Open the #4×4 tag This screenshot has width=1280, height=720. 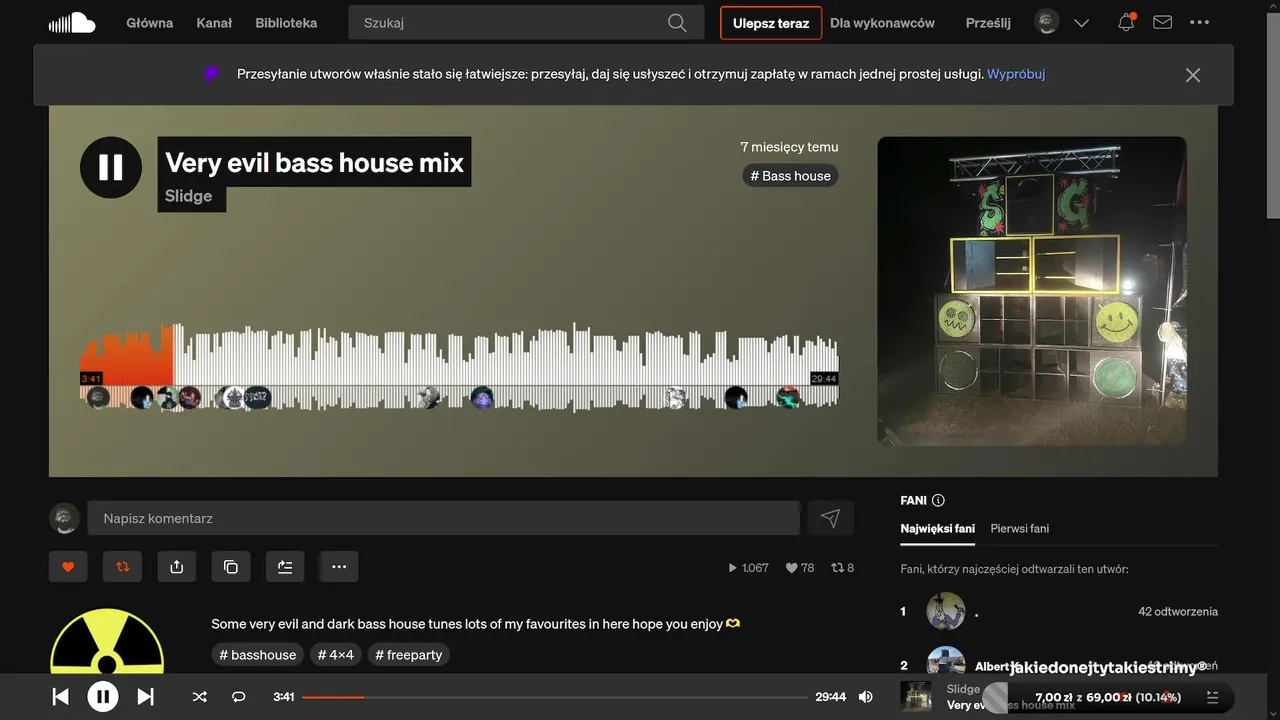pos(336,655)
